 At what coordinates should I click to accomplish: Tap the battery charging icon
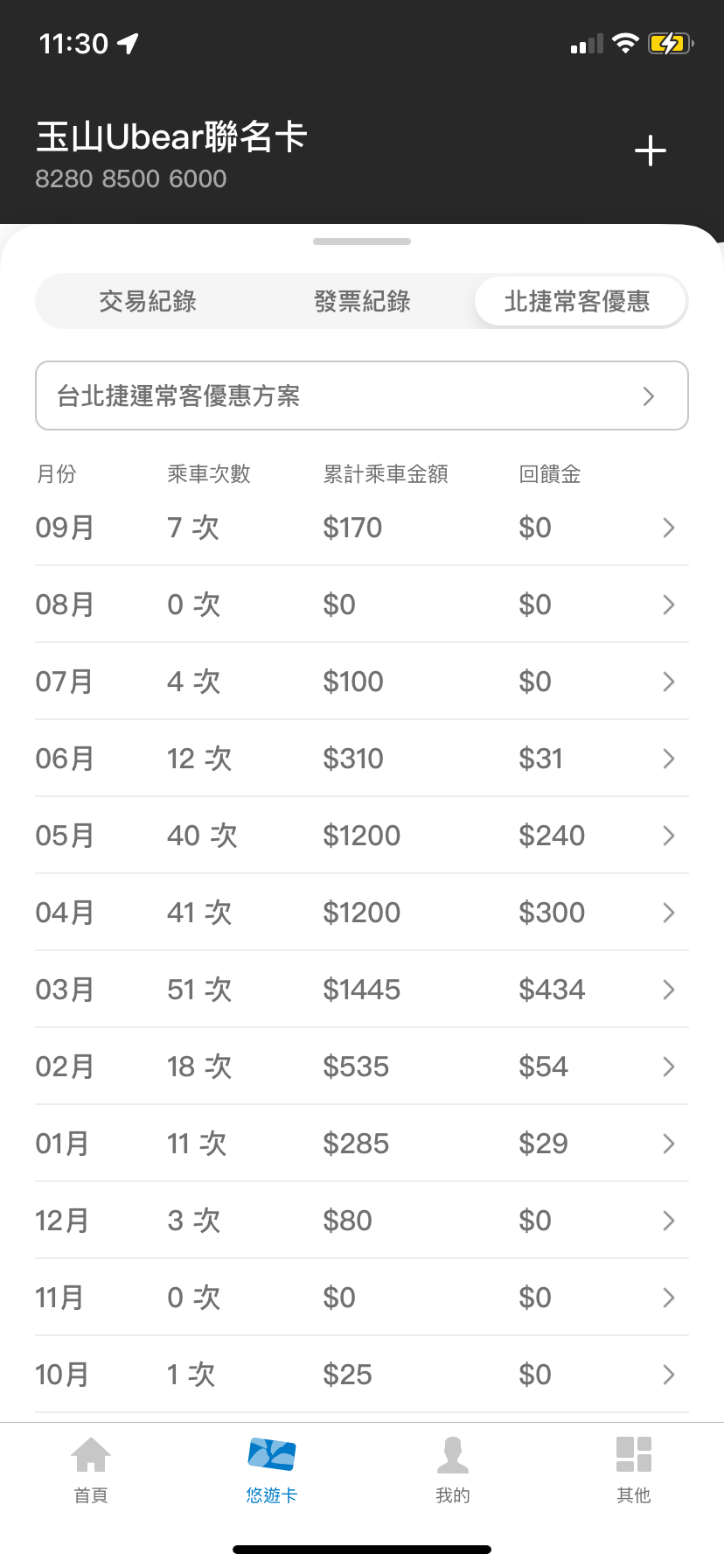(670, 43)
